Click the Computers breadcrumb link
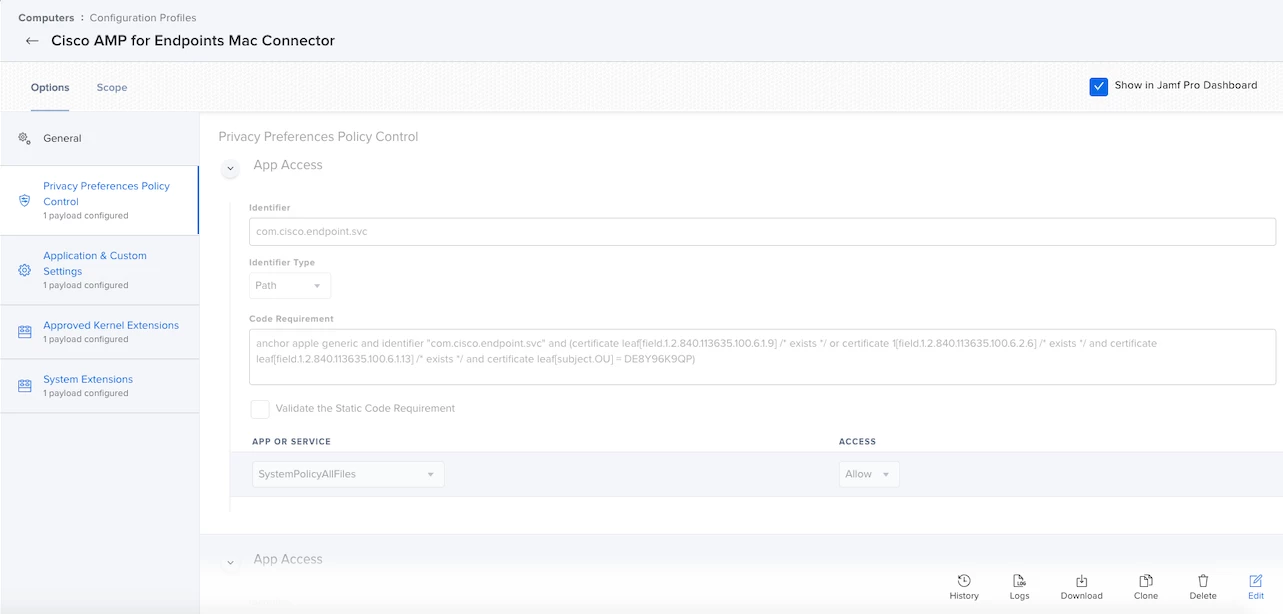 pos(46,18)
